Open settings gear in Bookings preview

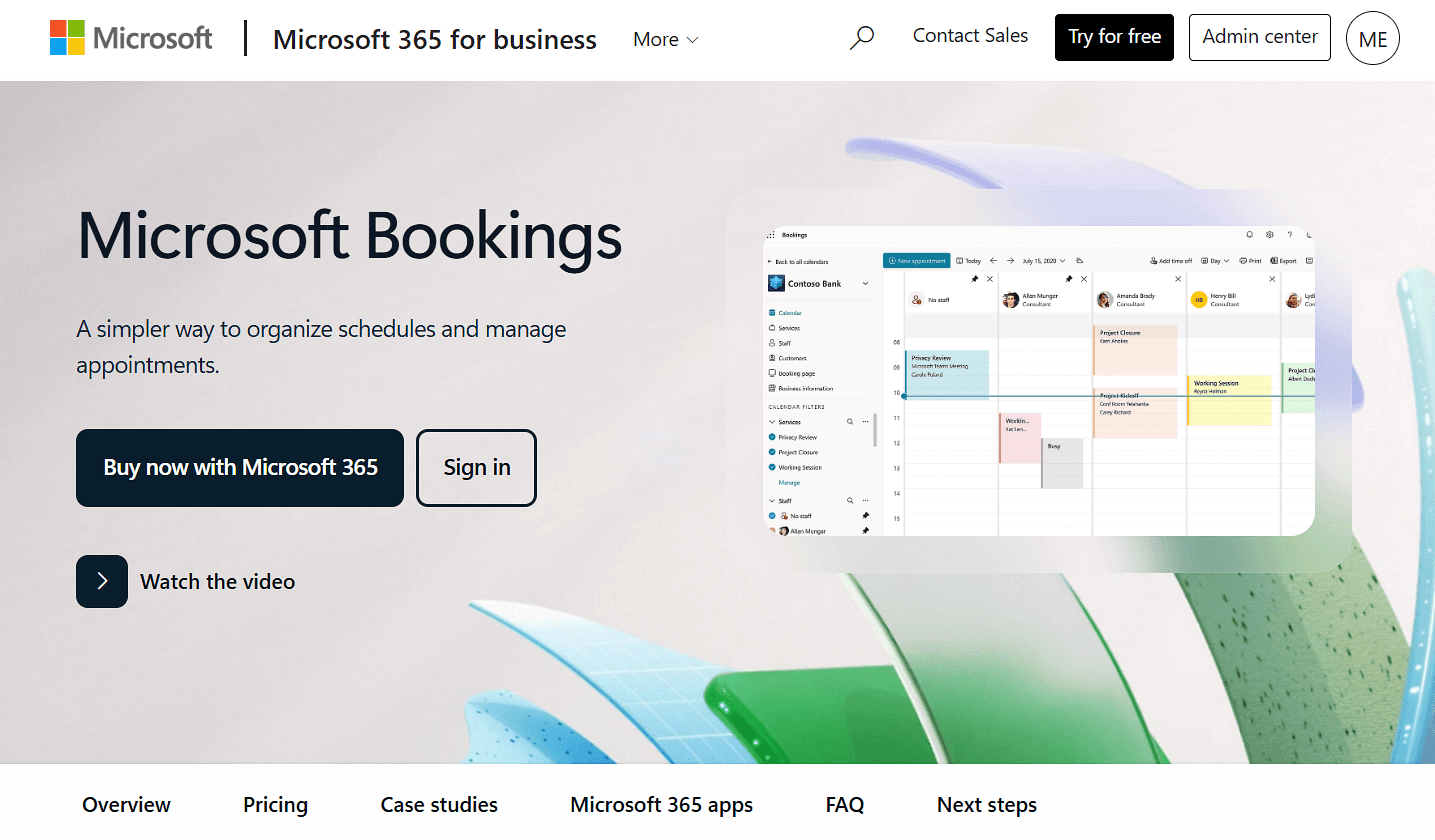[x=1270, y=235]
